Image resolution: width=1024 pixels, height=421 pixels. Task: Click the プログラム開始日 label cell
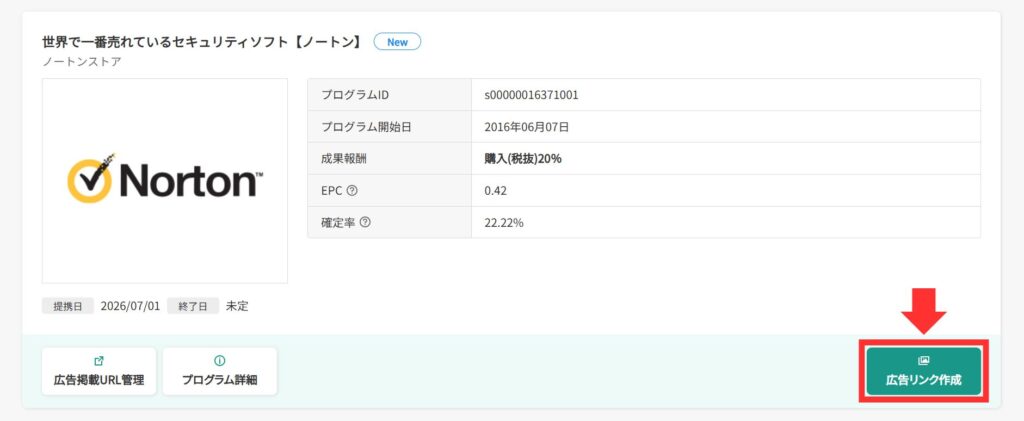pyautogui.click(x=389, y=127)
